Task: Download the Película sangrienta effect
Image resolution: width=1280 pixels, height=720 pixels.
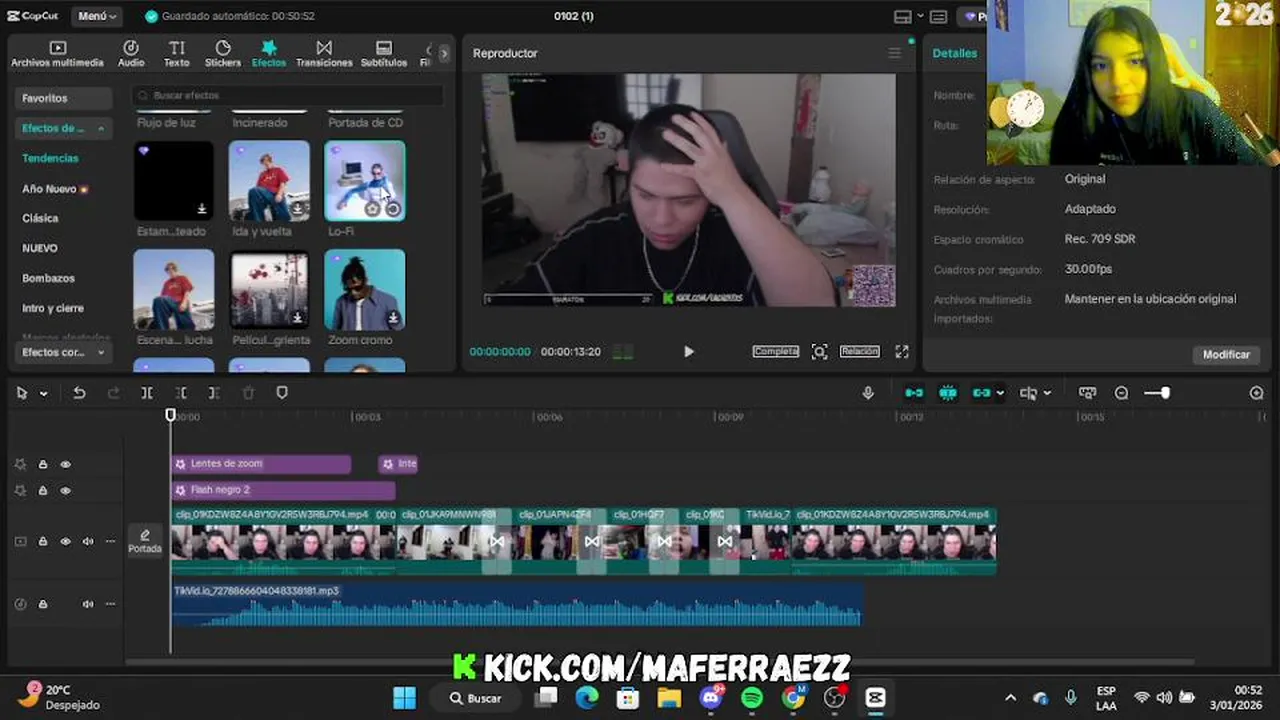Action: pos(298,318)
